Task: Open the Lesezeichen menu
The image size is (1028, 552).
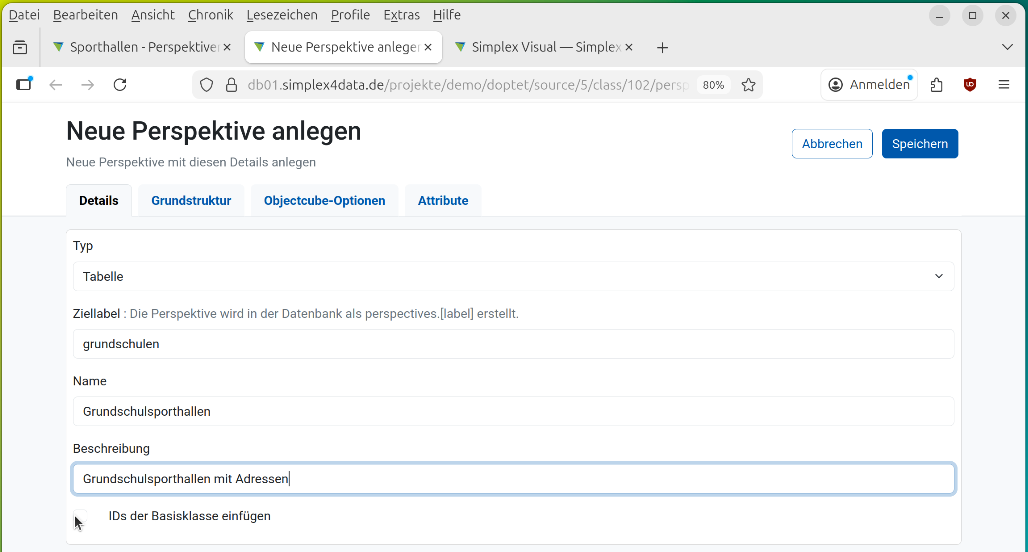Action: coord(283,15)
